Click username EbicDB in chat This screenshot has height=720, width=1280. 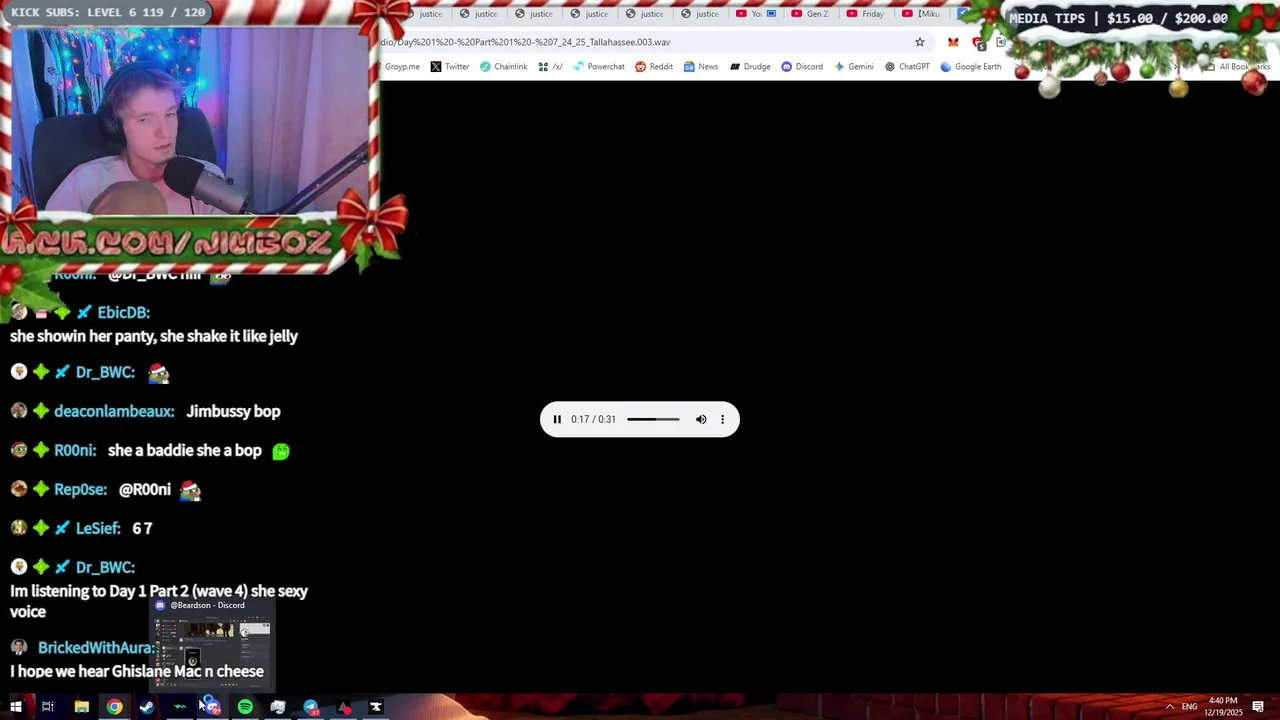(123, 313)
